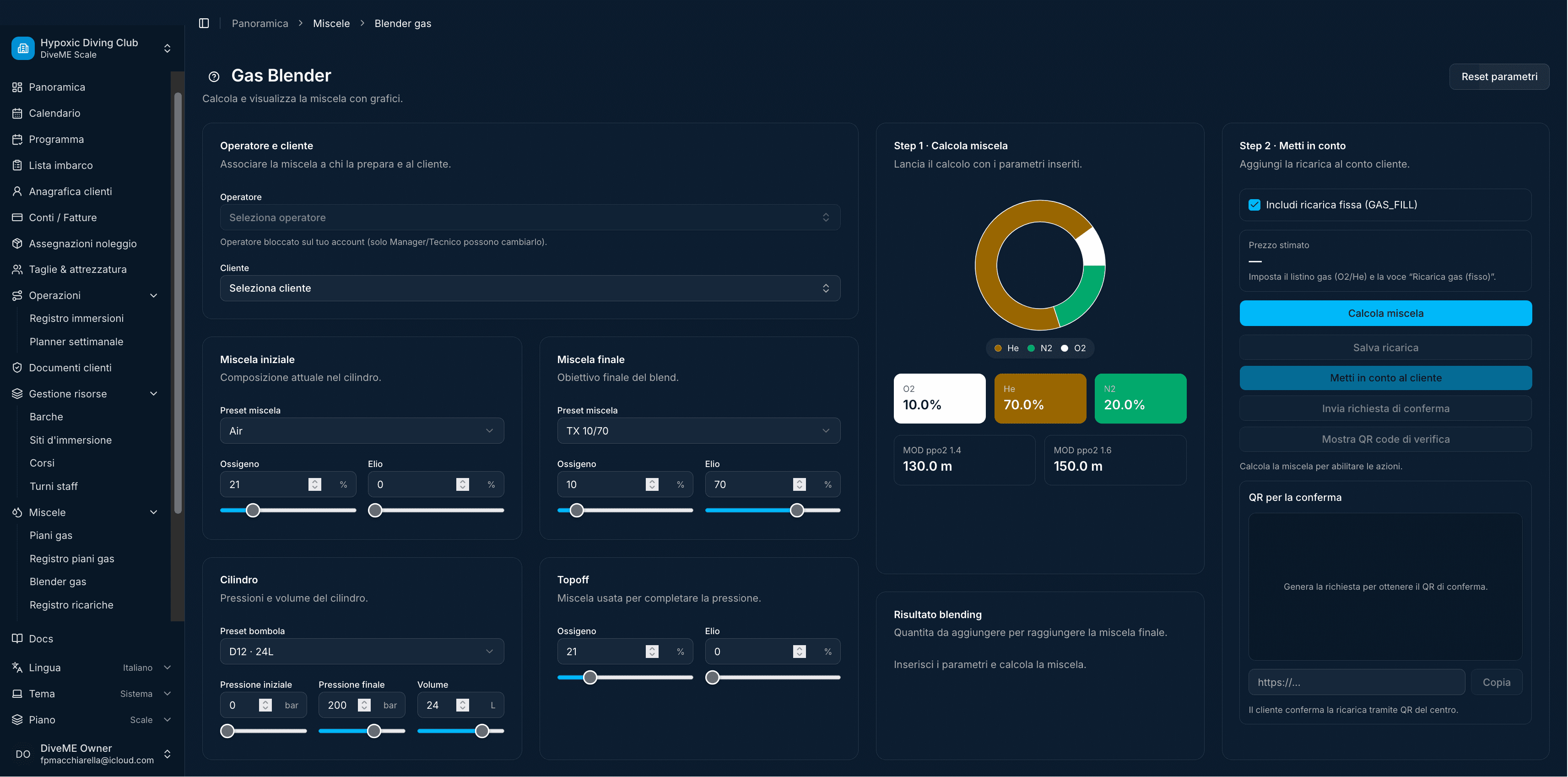Click Metti in conto al cliente button
The image size is (1568, 777).
coord(1385,378)
